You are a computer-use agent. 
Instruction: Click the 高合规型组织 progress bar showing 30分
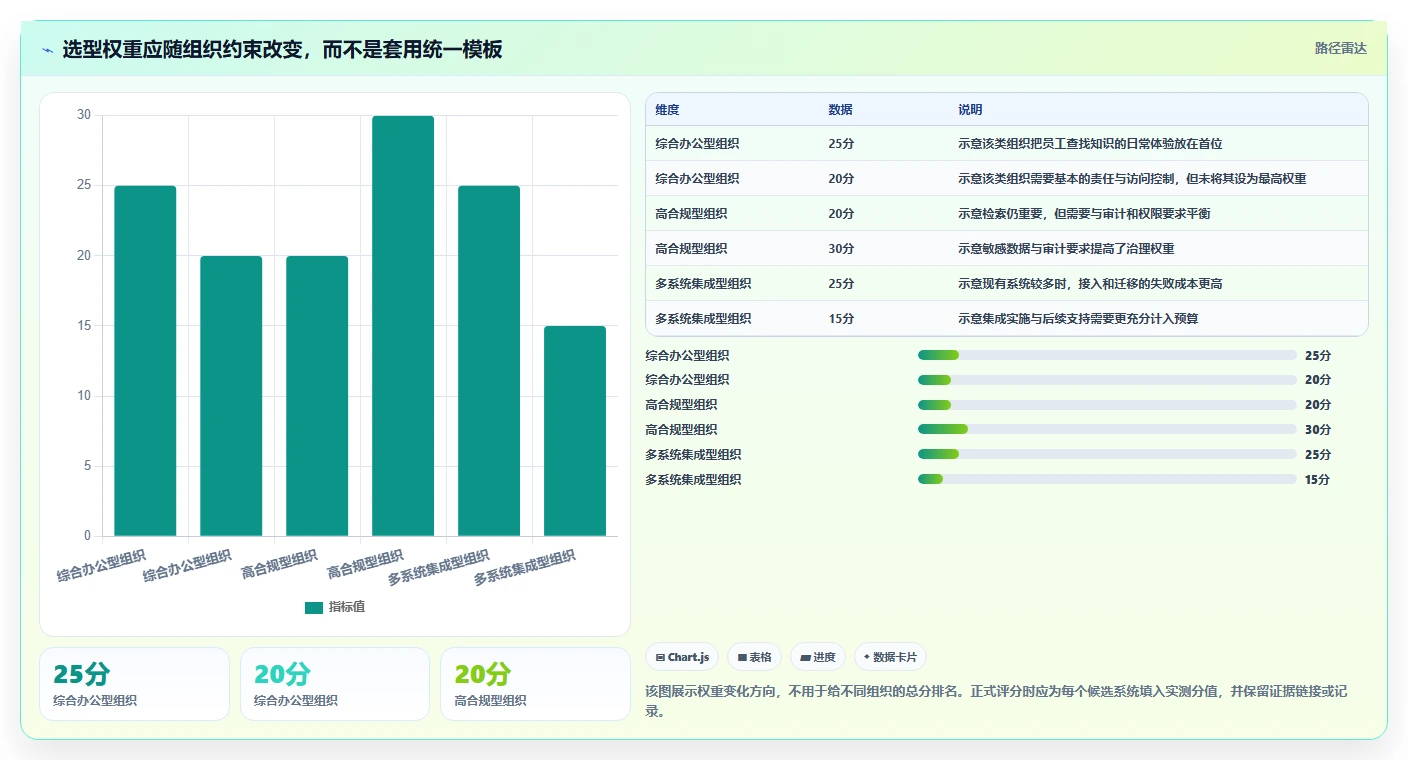click(x=1107, y=430)
